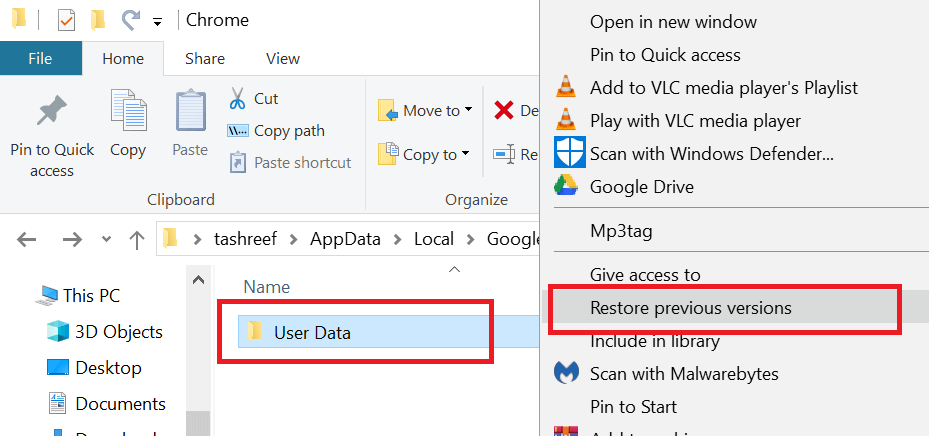
Task: Click Copy path in Clipboard group
Action: click(x=276, y=131)
